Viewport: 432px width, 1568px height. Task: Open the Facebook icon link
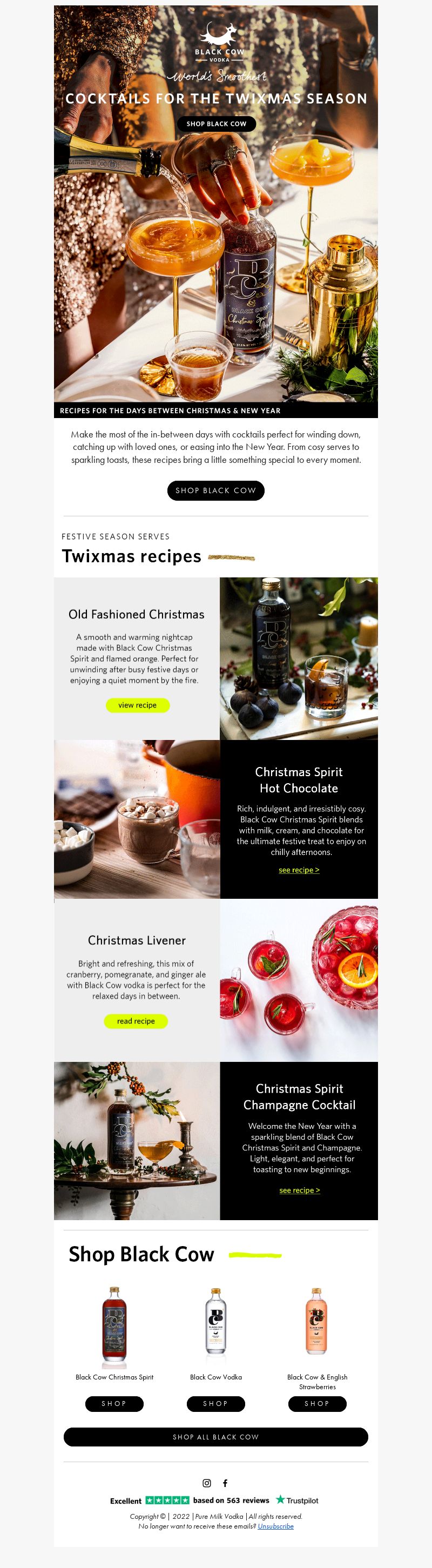click(x=225, y=1483)
